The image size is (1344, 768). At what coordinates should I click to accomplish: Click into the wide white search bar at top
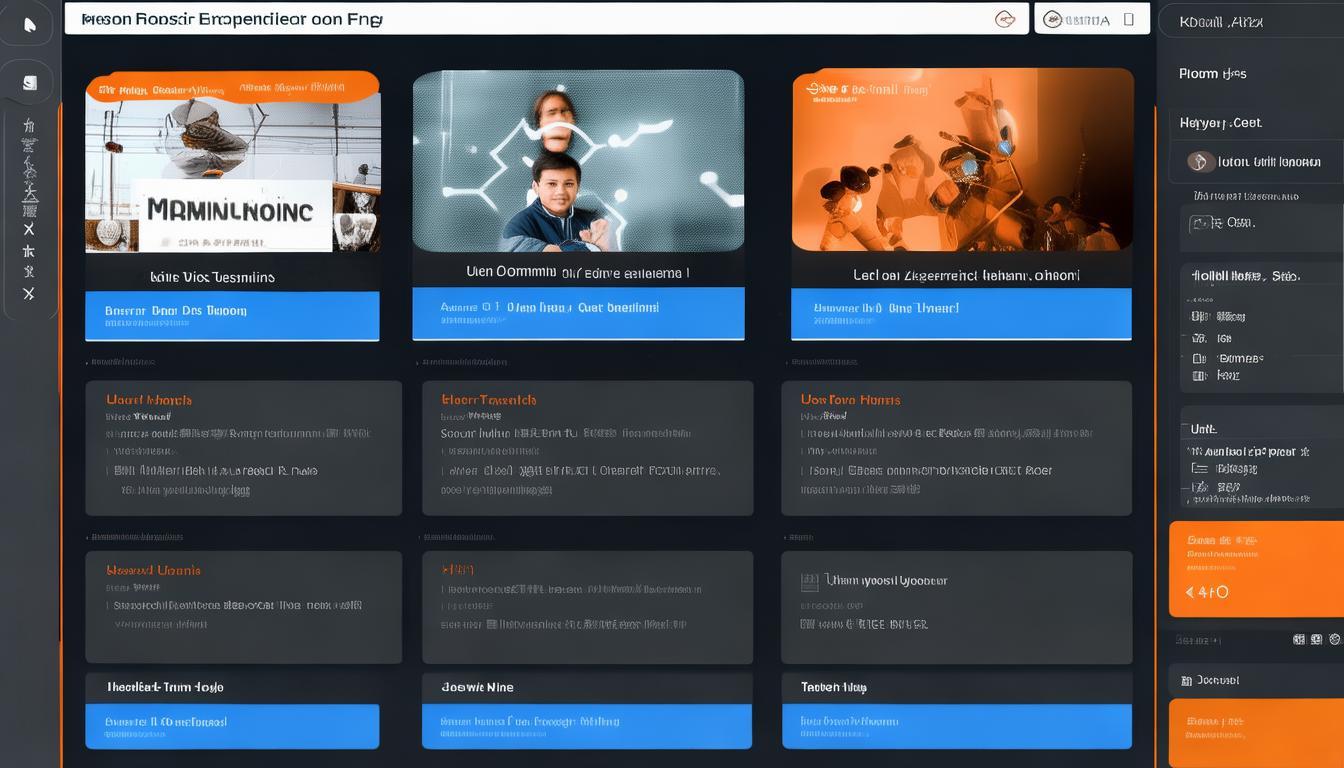point(546,18)
